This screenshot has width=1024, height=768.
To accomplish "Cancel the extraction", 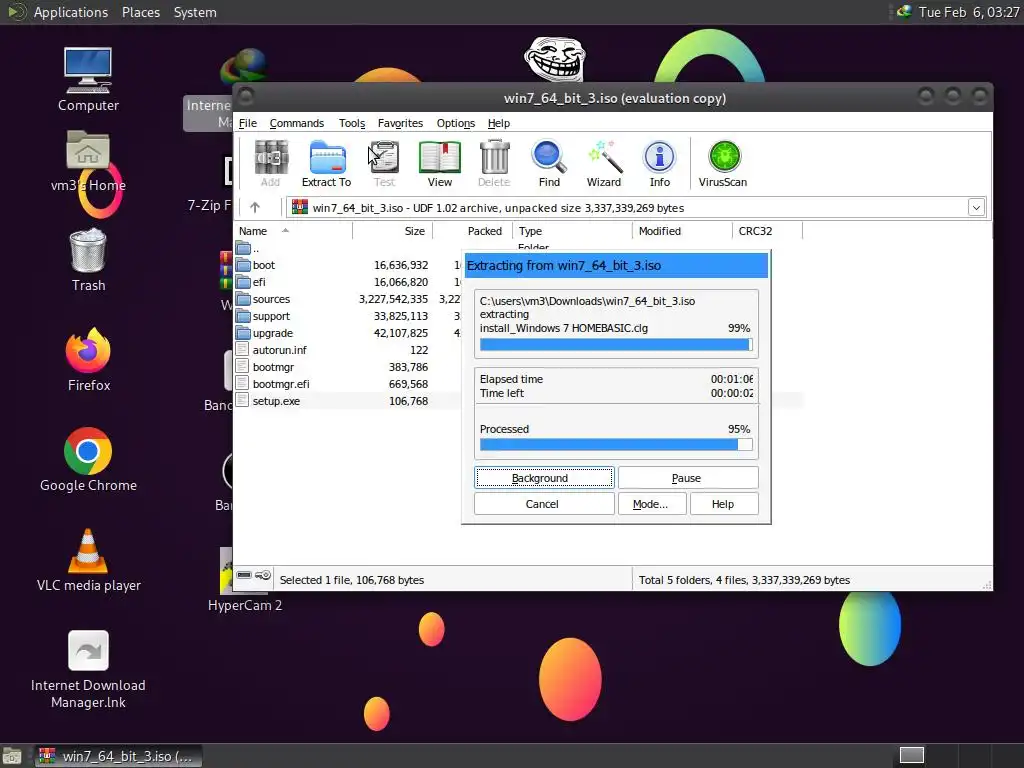I will point(544,504).
